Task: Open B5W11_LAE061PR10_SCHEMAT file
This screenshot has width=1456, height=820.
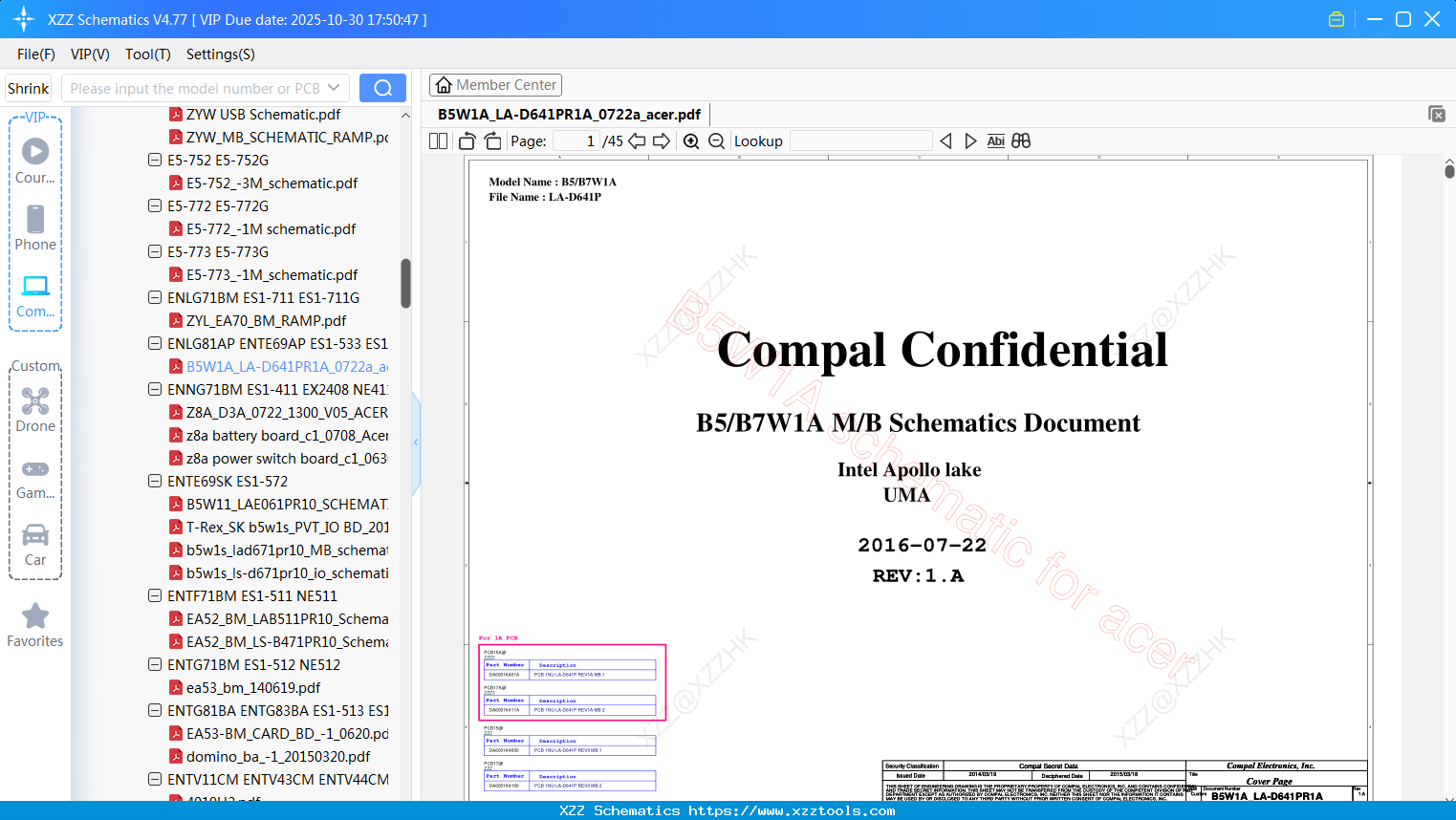Action: pos(287,504)
